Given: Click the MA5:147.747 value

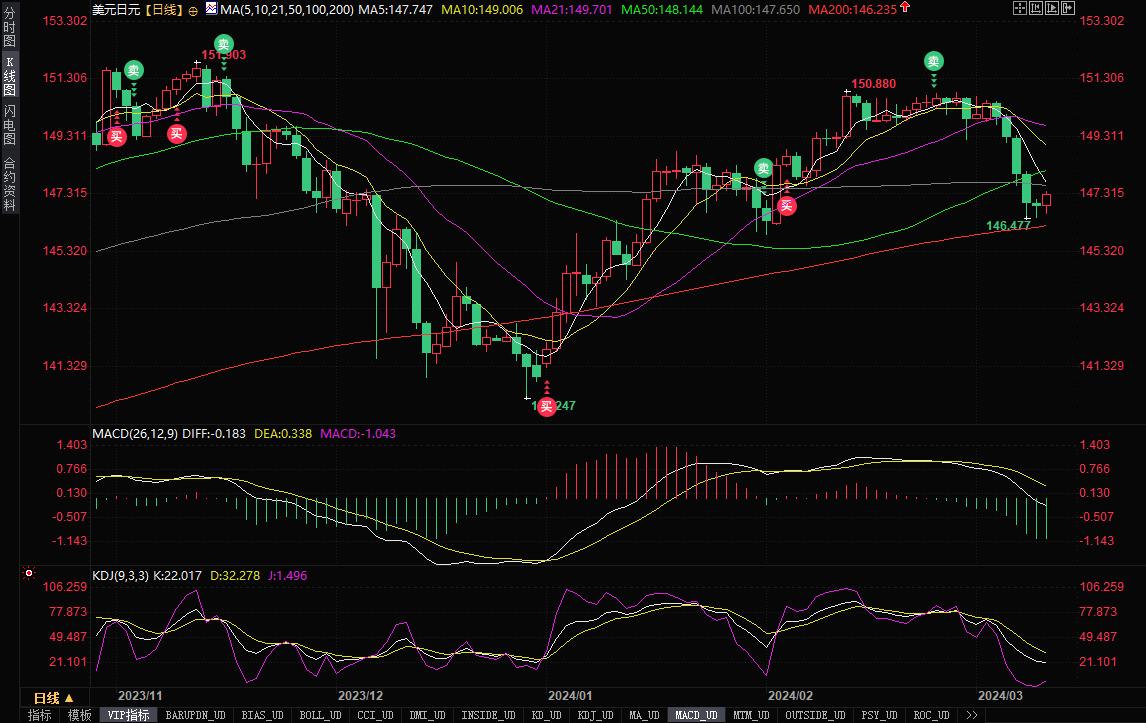Looking at the screenshot, I should [395, 10].
